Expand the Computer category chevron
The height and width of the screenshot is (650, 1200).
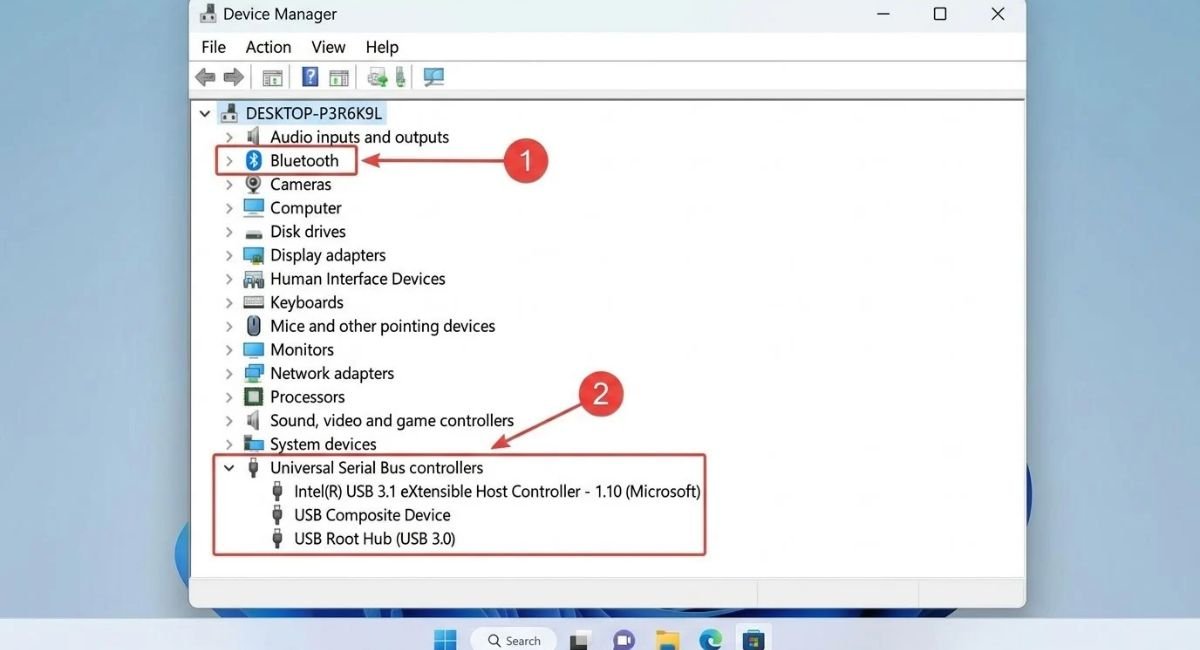click(229, 208)
